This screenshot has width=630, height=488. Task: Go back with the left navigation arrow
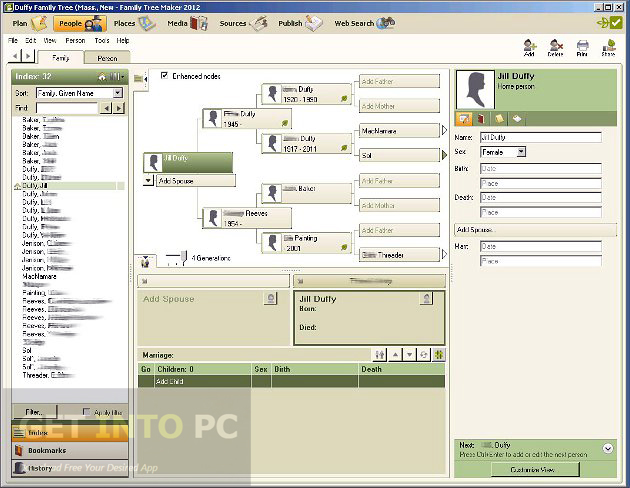(x=15, y=56)
